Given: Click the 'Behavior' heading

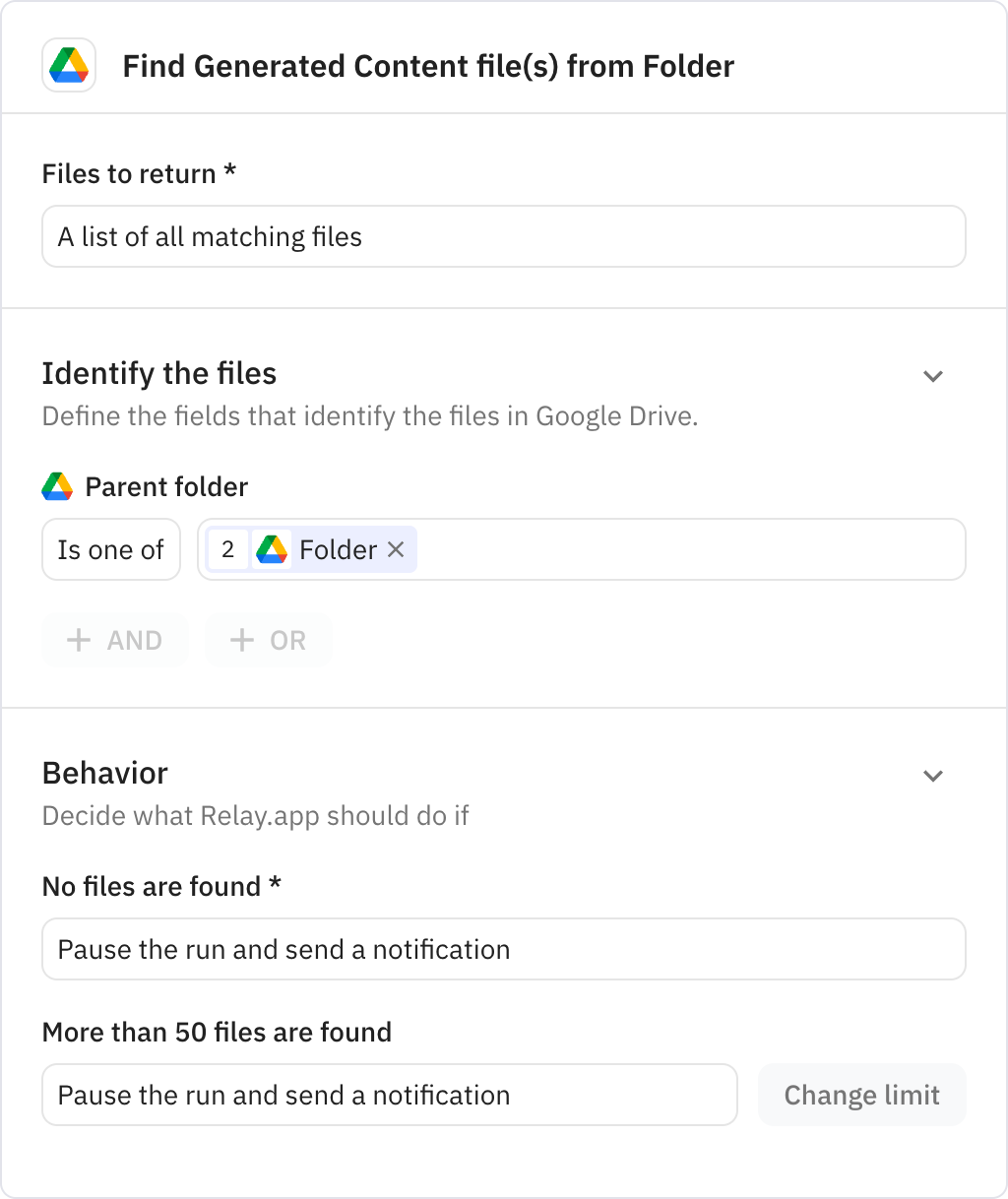Looking at the screenshot, I should [x=105, y=773].
